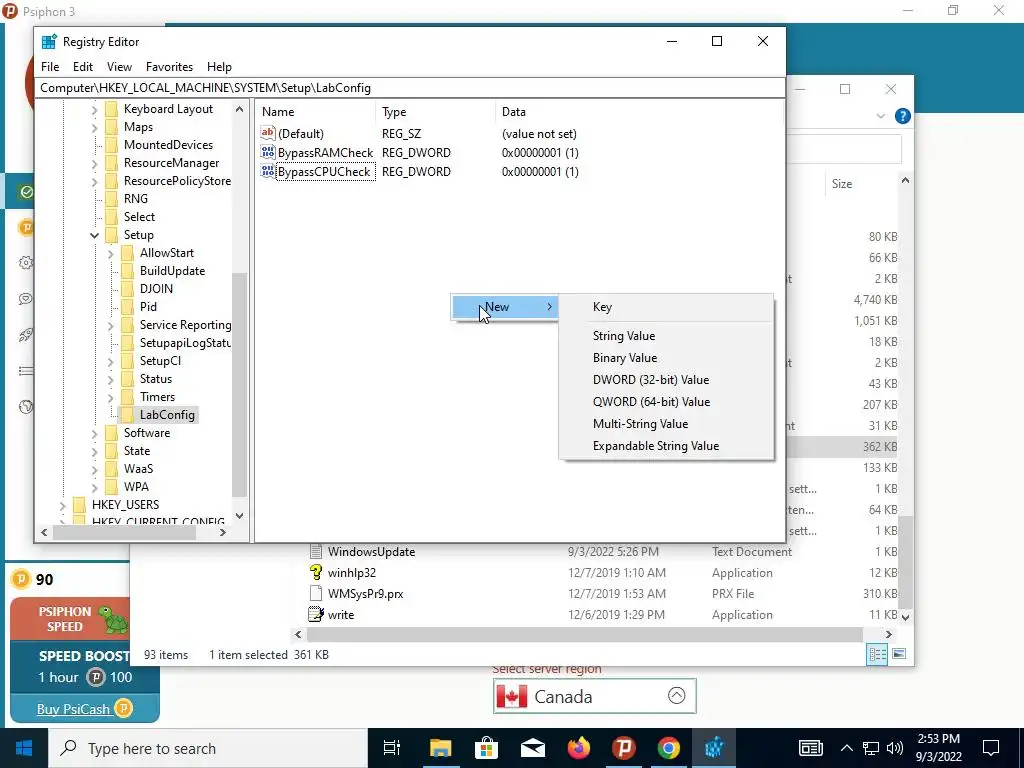Switch Explorer to large icons view
This screenshot has height=768, width=1024.
coord(899,654)
